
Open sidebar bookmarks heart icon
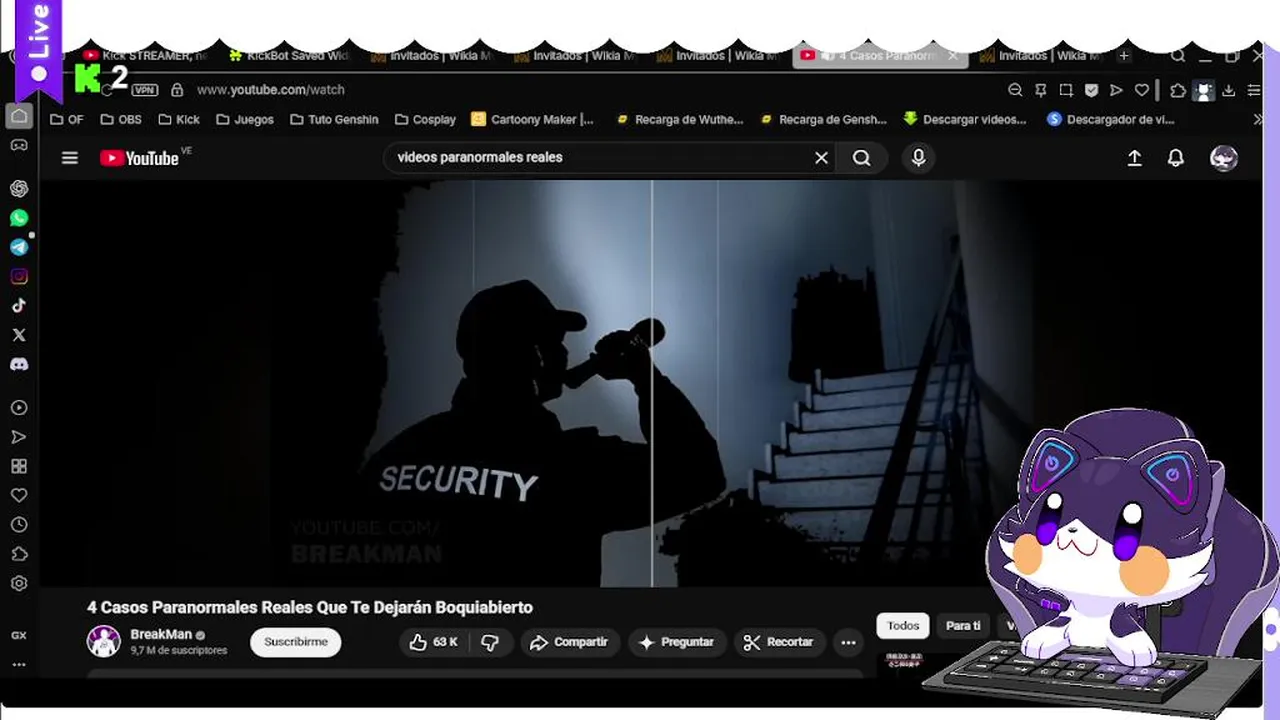coord(19,495)
